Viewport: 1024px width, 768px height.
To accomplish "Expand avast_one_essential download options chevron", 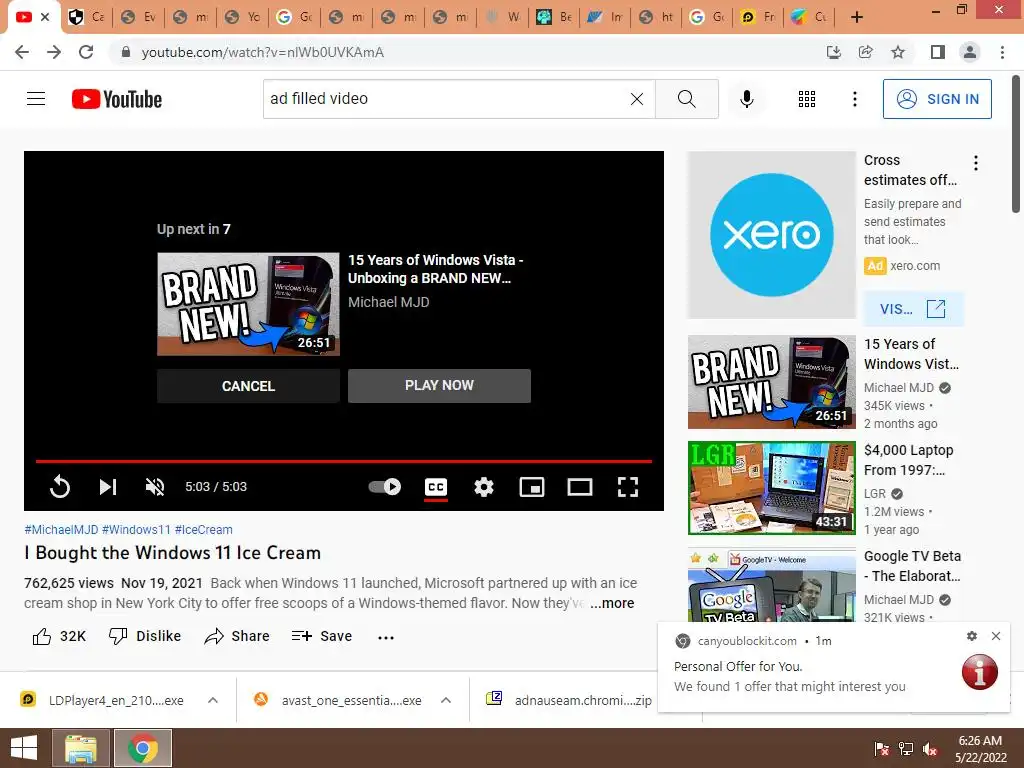I will click(x=446, y=700).
